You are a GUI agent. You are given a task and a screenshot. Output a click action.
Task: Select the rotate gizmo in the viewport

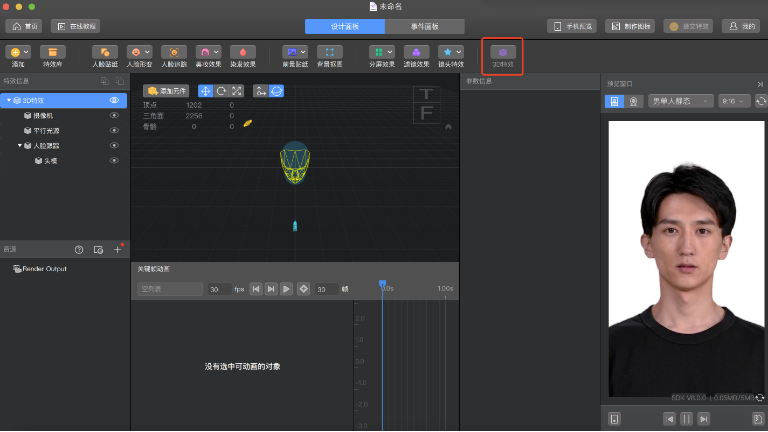point(219,91)
